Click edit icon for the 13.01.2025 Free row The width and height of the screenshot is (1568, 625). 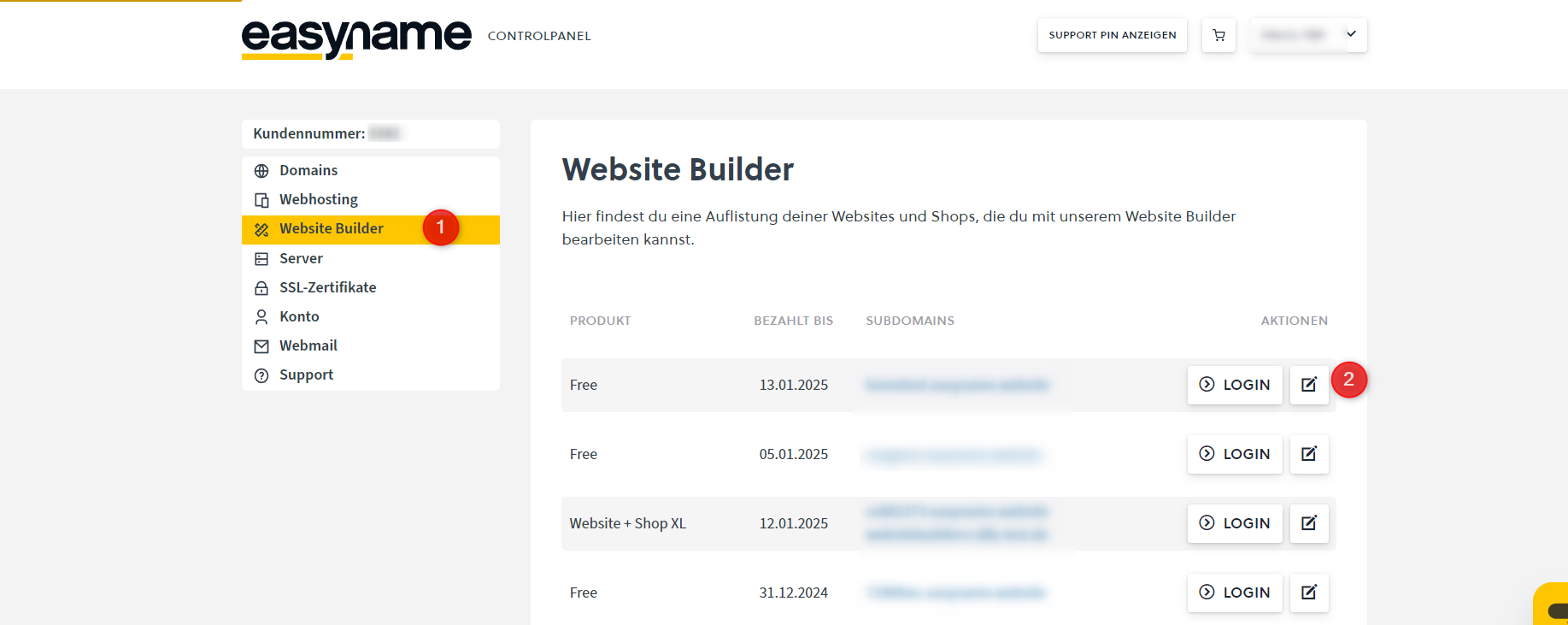point(1308,385)
